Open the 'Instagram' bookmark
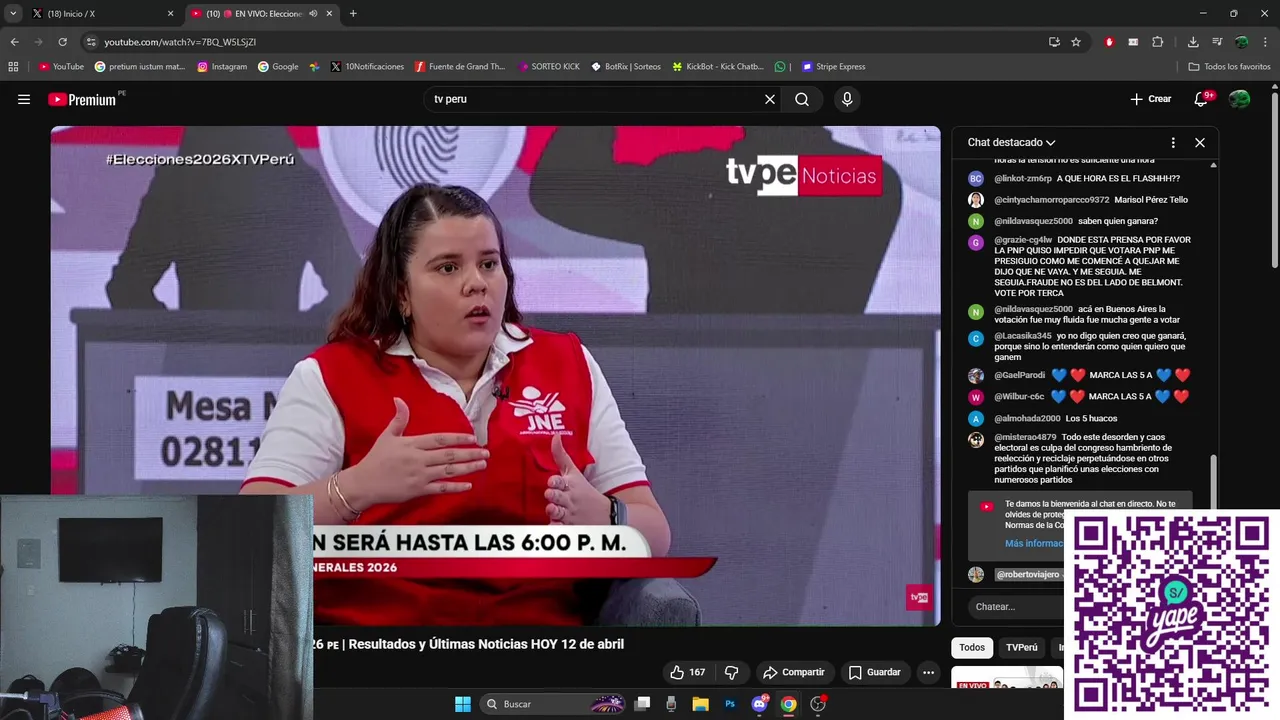Image resolution: width=1280 pixels, height=720 pixels. [x=222, y=67]
